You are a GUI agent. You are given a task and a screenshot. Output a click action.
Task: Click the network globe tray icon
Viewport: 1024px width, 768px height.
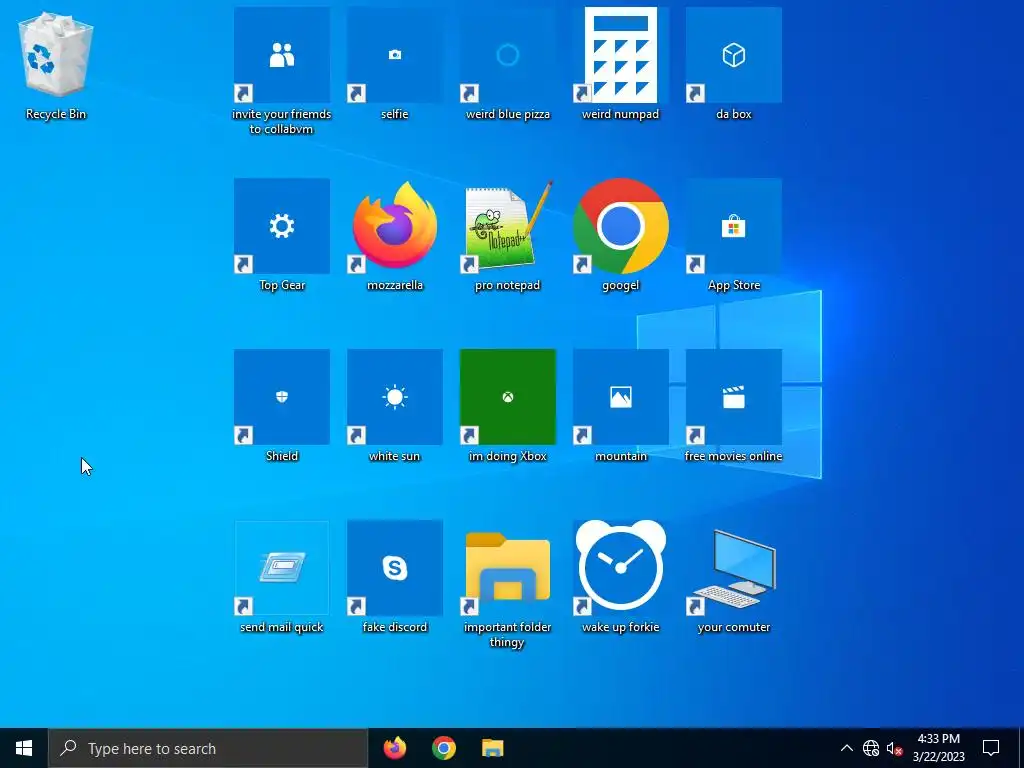[x=871, y=748]
